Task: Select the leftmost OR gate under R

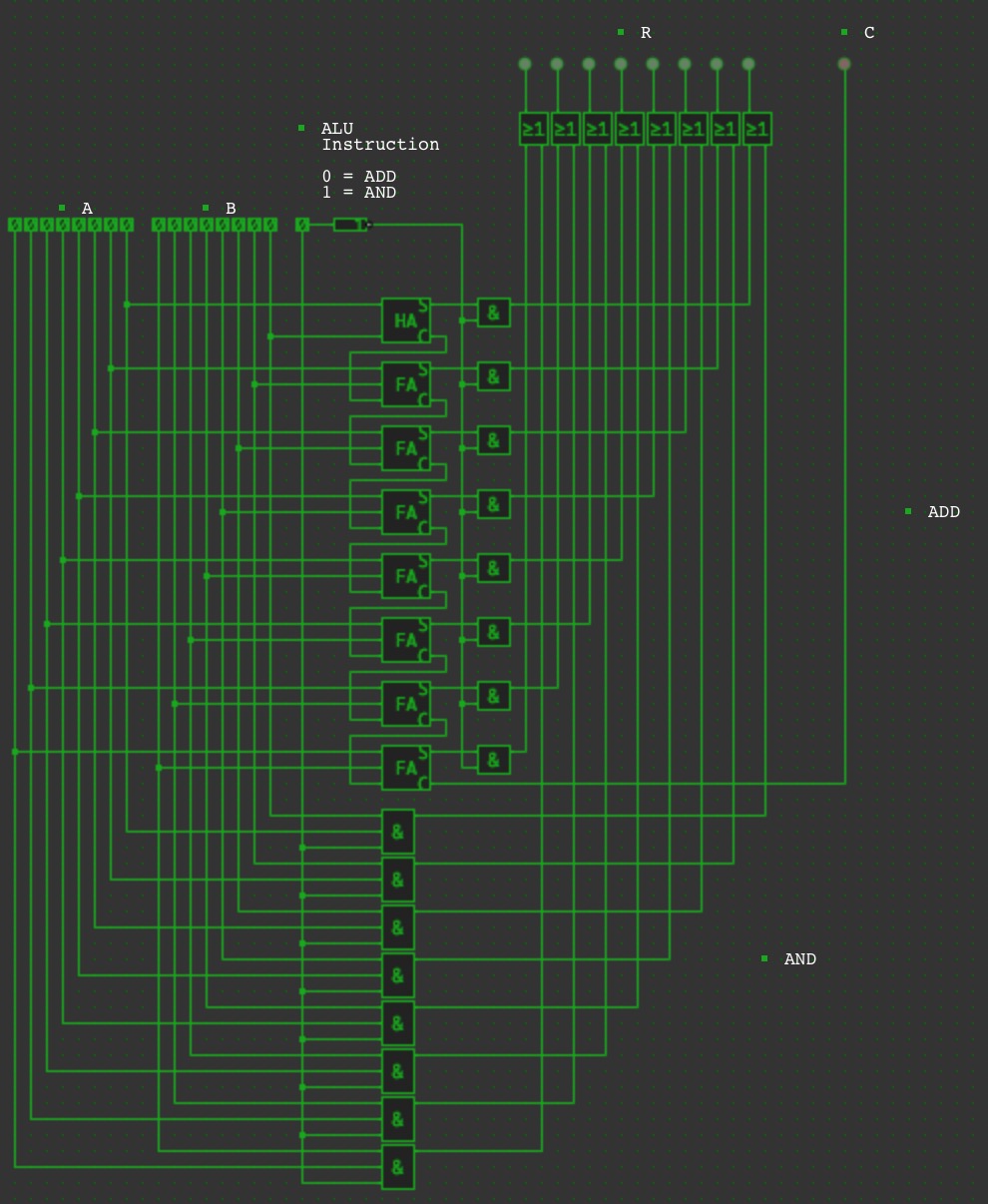Action: pyautogui.click(x=534, y=129)
